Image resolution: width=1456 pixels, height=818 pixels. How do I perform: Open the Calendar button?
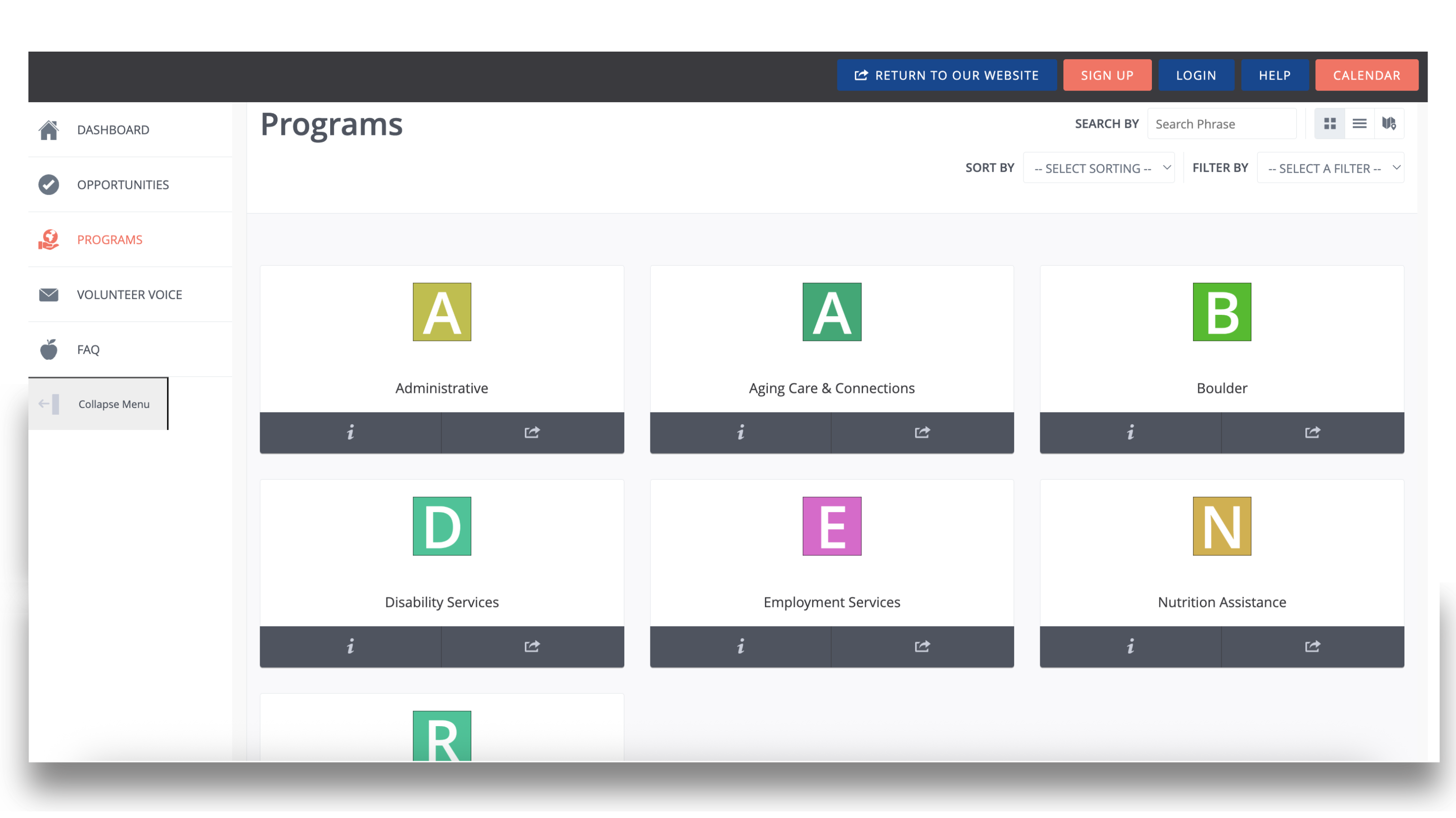1366,75
